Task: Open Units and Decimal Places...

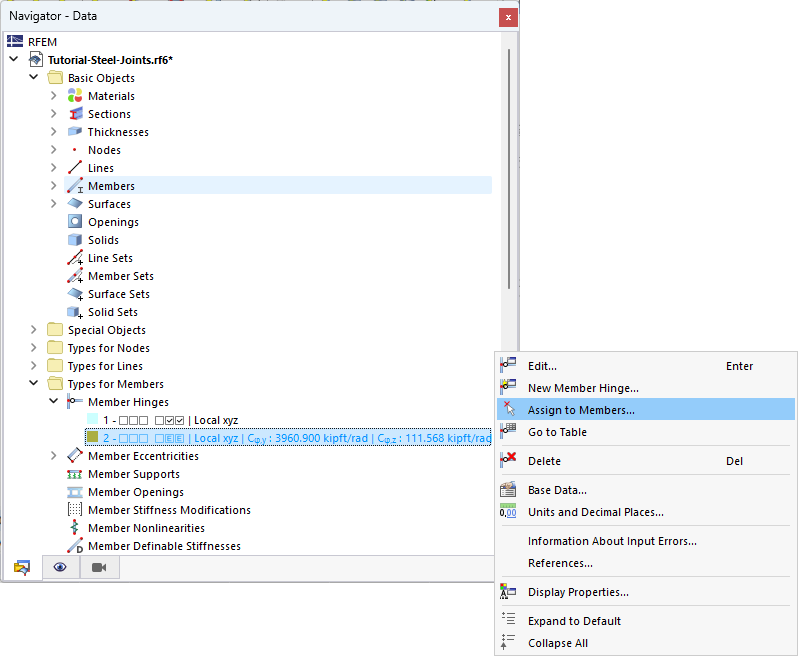Action: 645,511
